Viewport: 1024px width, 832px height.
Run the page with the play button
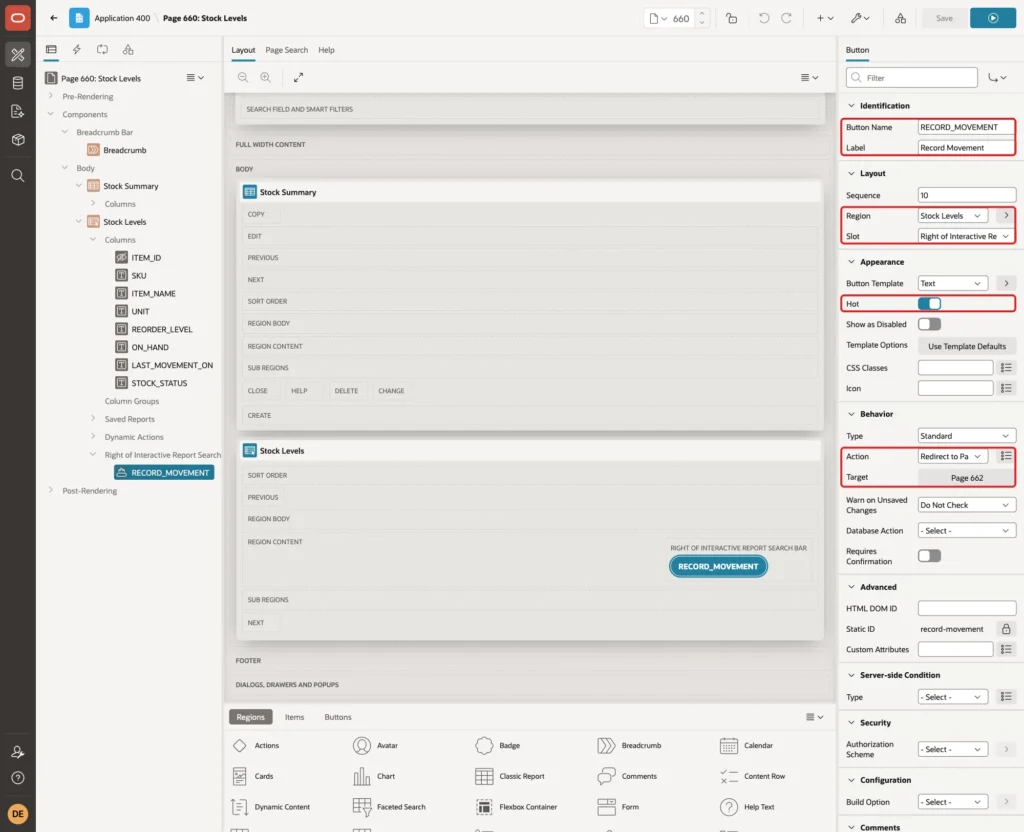click(993, 18)
